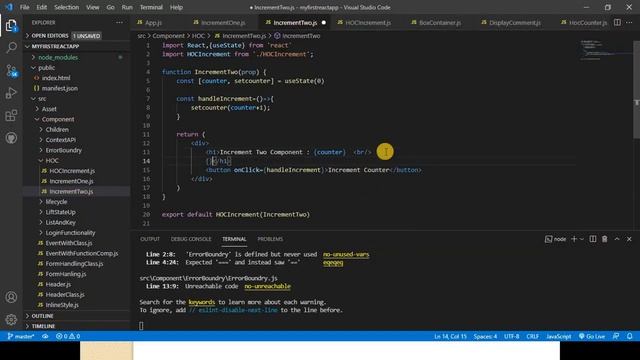
Task: Click the keywords link in terminal
Action: pos(202,302)
